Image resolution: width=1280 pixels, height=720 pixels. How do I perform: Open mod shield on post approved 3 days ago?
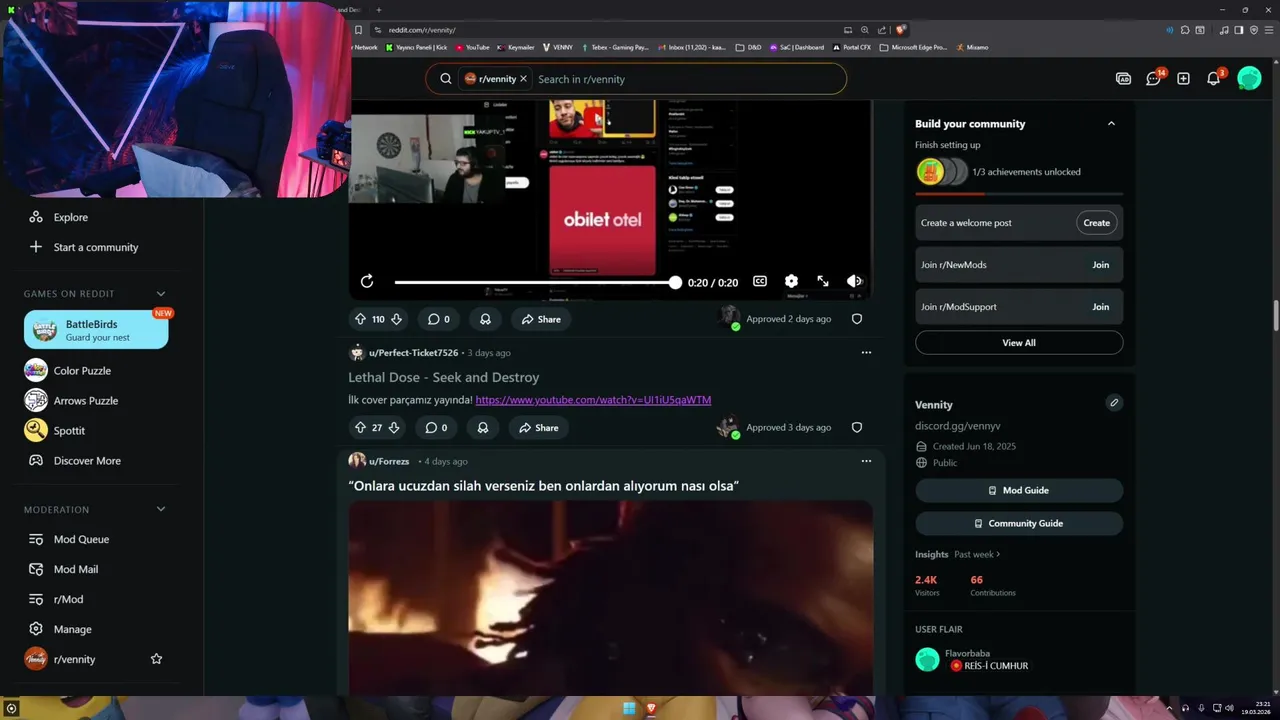tap(857, 427)
